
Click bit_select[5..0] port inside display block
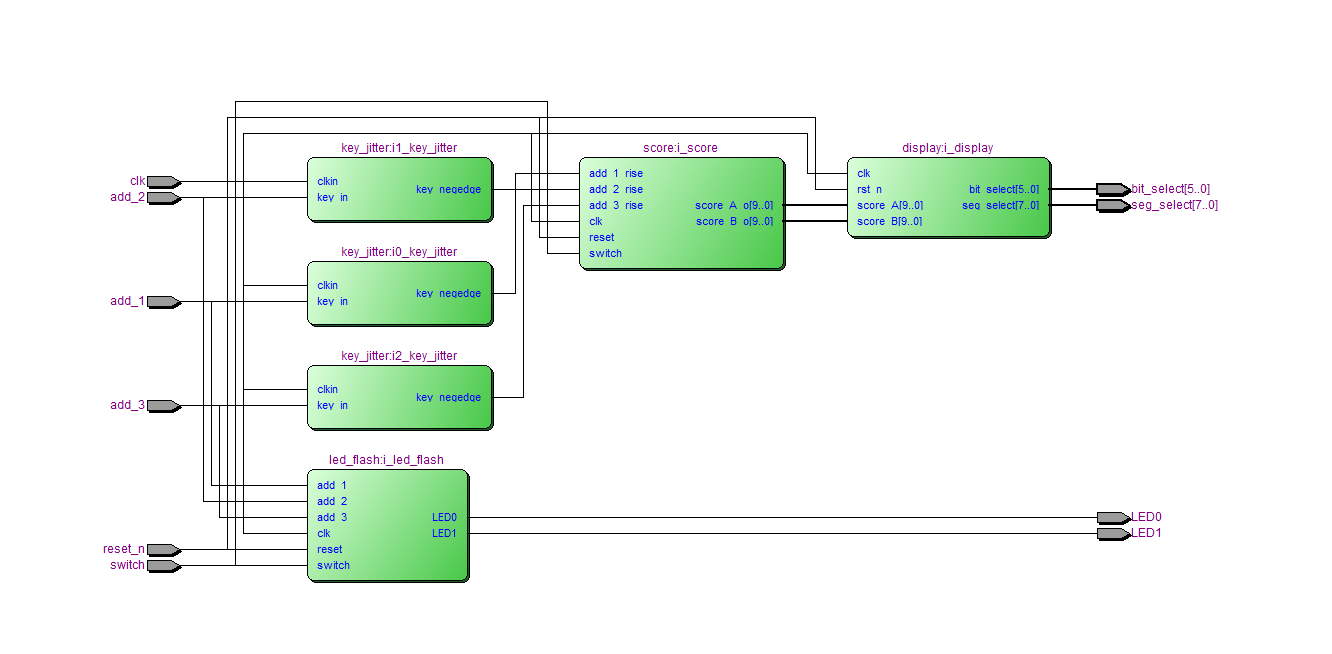[1004, 190]
